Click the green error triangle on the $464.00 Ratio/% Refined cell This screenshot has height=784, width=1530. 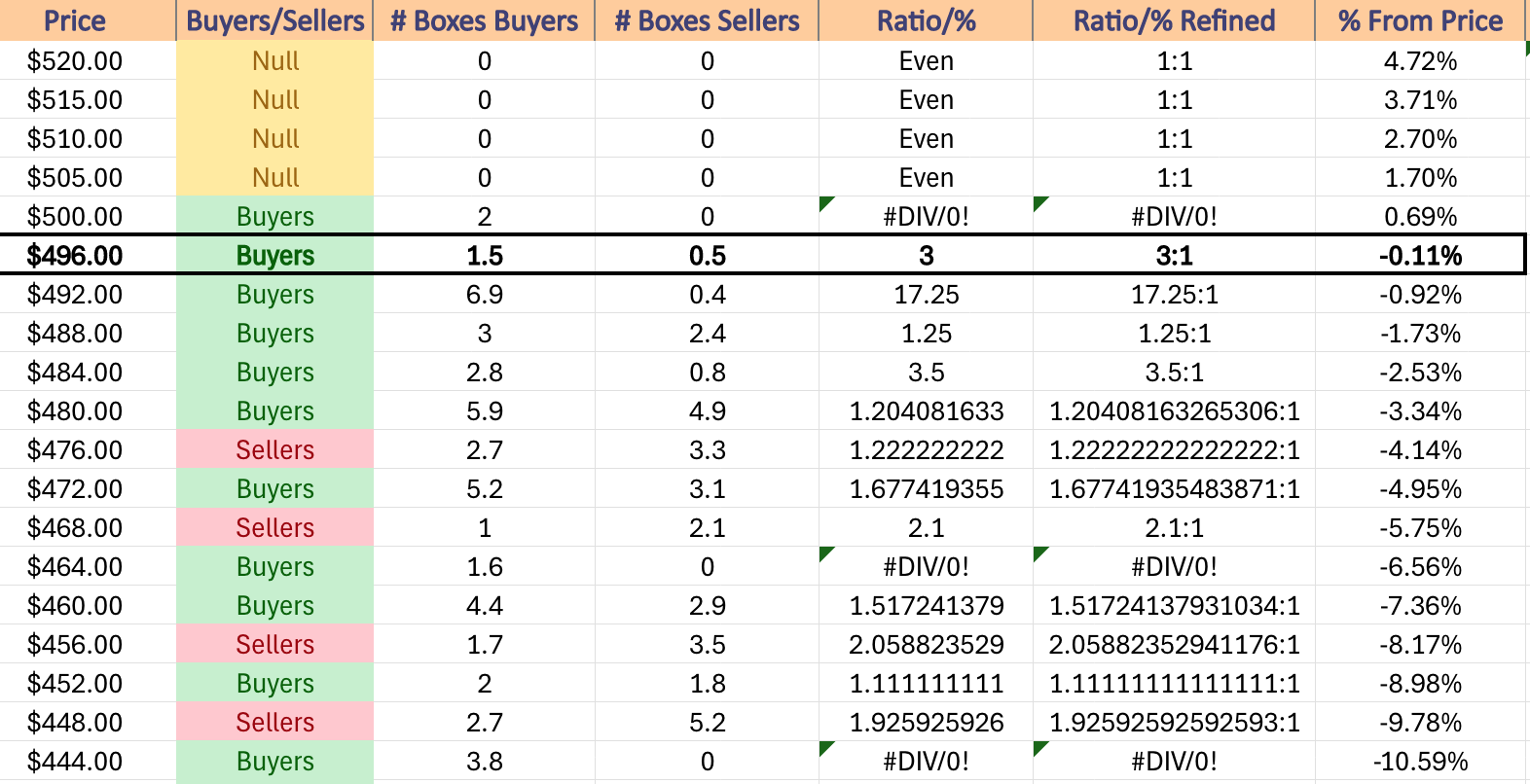click(1039, 552)
